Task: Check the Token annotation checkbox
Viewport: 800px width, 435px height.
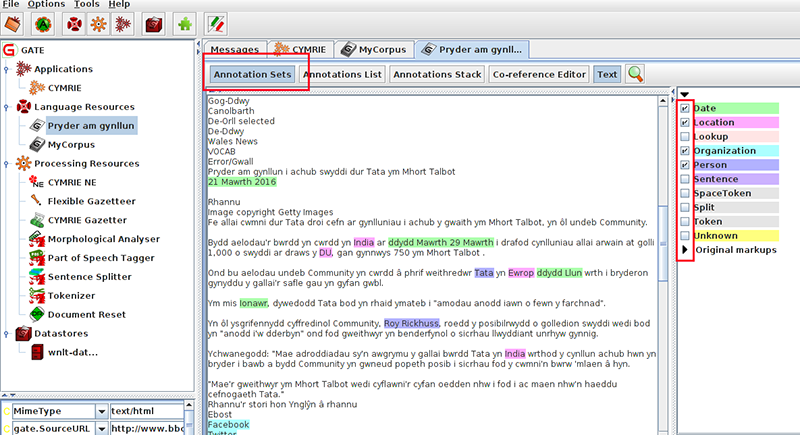Action: click(x=685, y=221)
